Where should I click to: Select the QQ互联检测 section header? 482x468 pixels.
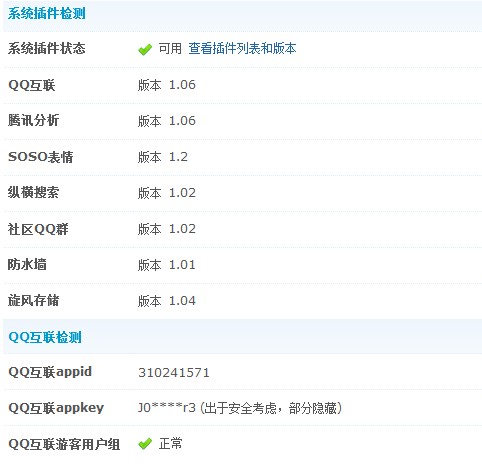tap(45, 337)
